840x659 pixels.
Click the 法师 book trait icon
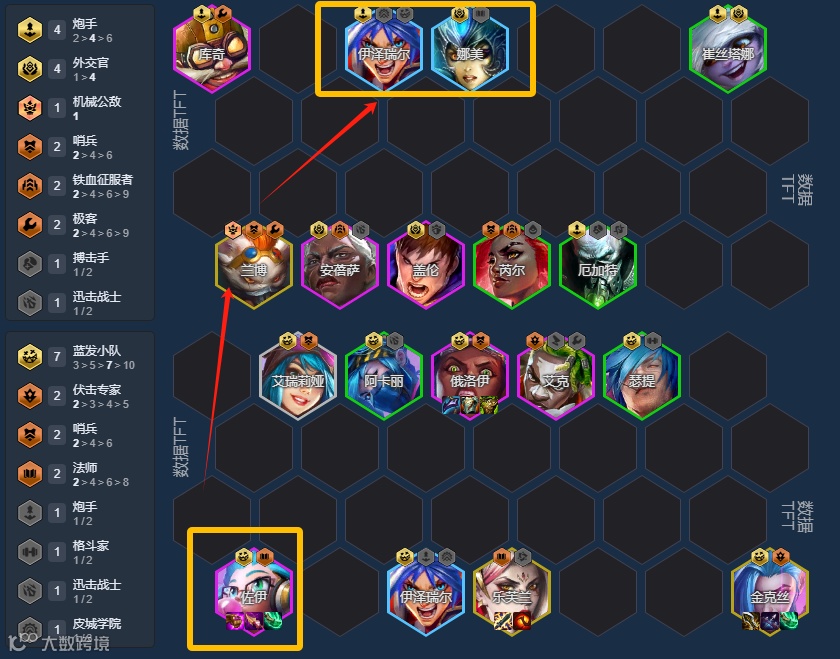pos(30,474)
